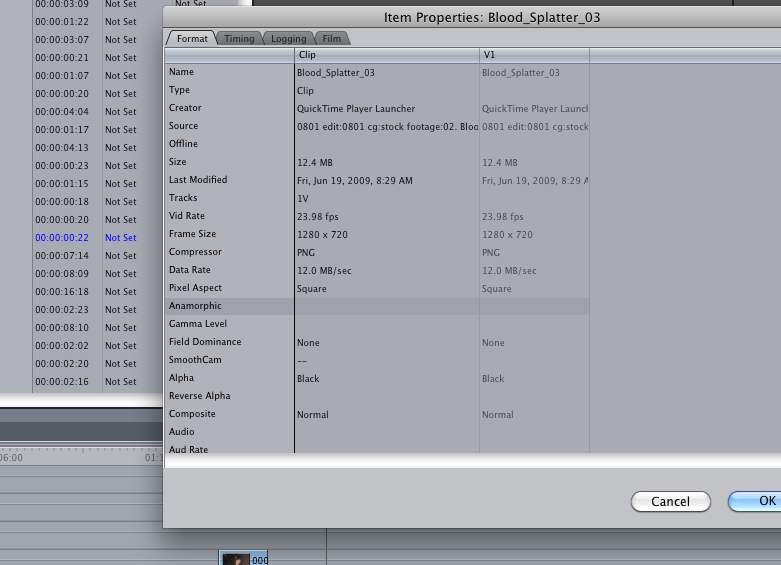Select the highlighted blue 00:00:00:22 entry
Image resolution: width=781 pixels, height=565 pixels.
(x=62, y=238)
